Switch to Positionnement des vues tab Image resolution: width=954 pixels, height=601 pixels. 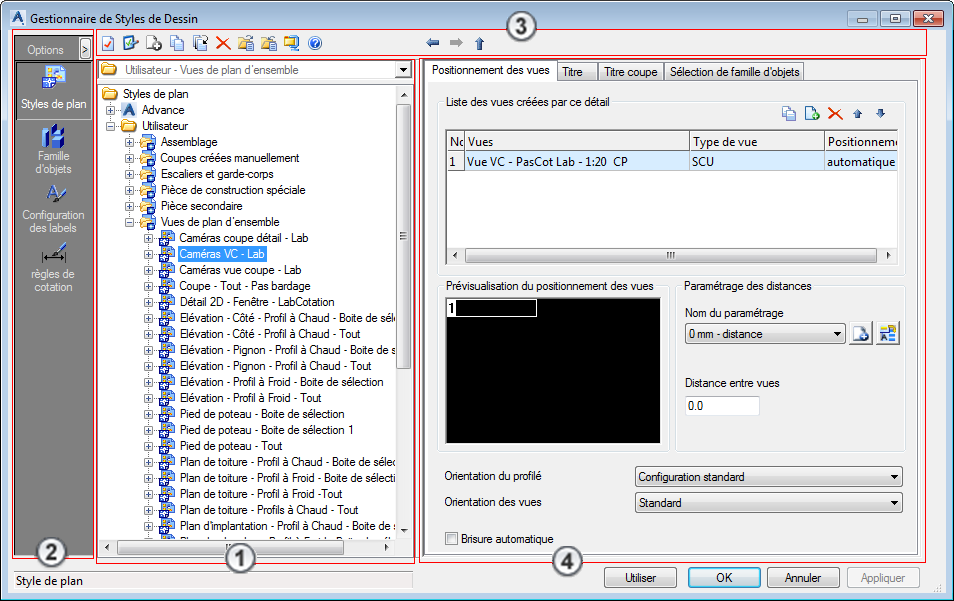pyautogui.click(x=490, y=70)
